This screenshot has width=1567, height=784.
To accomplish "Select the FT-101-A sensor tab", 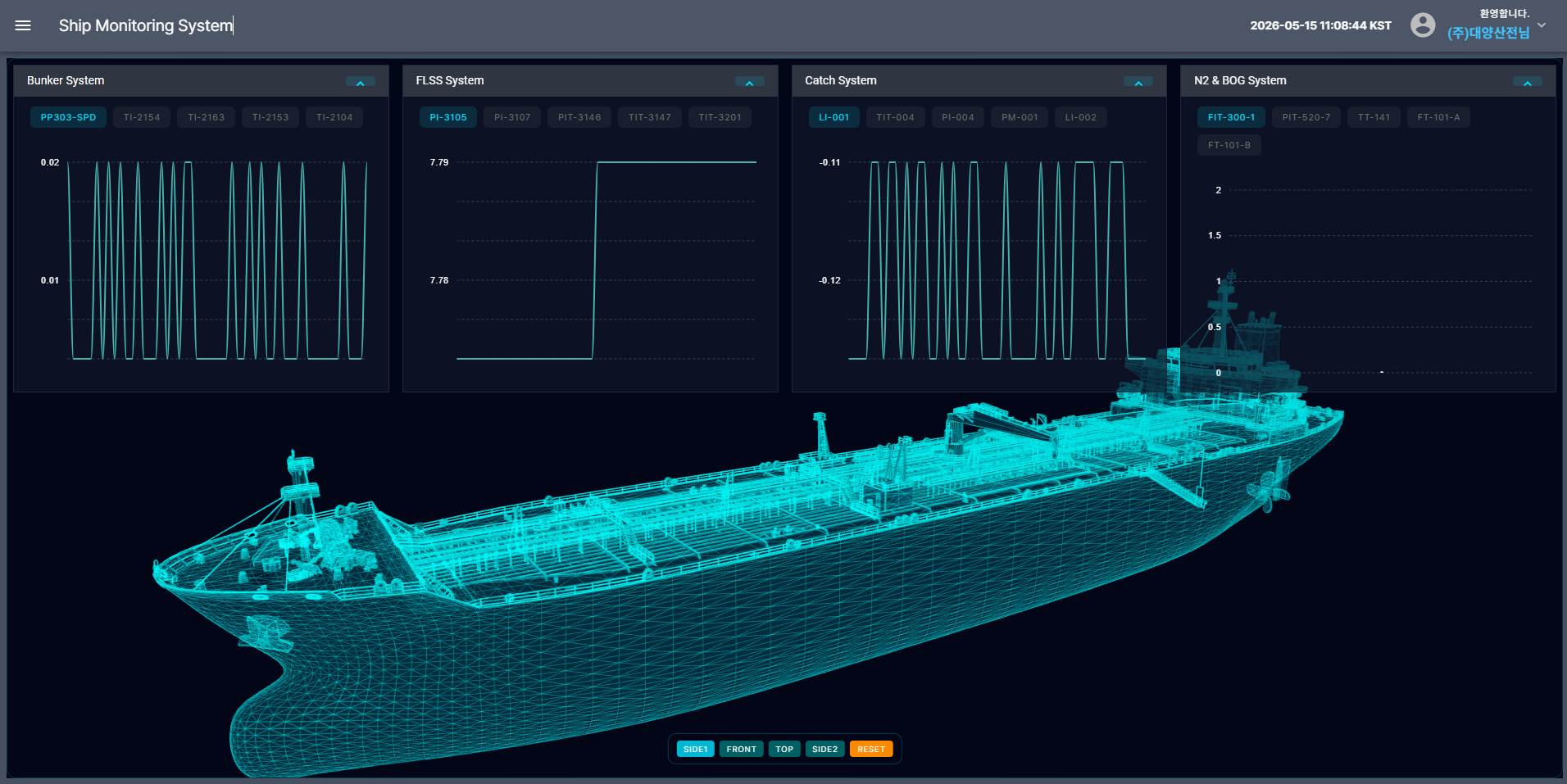I will click(x=1438, y=117).
